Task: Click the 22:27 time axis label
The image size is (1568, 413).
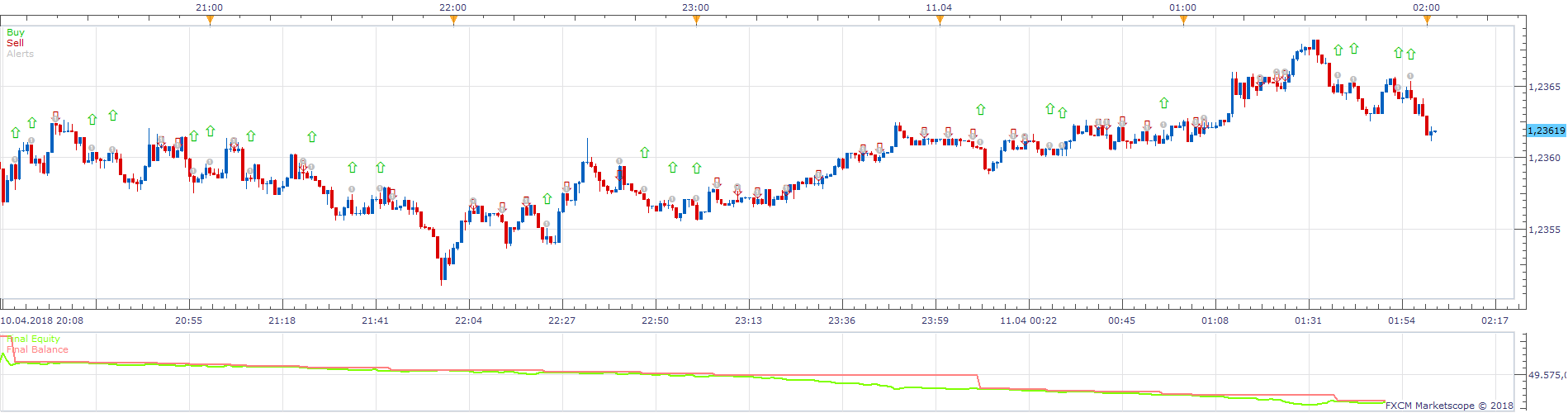Action: point(561,320)
